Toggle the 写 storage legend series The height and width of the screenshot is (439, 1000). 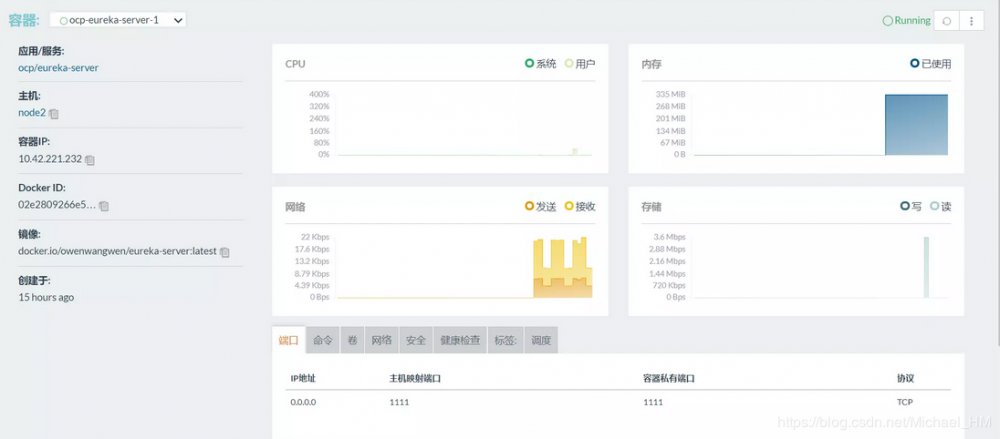[911, 206]
